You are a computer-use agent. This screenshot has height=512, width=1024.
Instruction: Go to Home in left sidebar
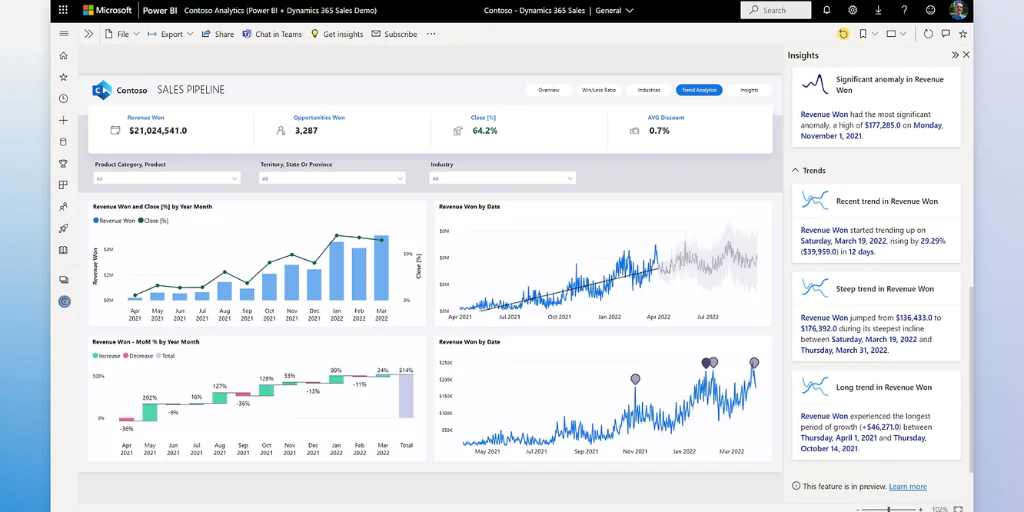pos(63,56)
